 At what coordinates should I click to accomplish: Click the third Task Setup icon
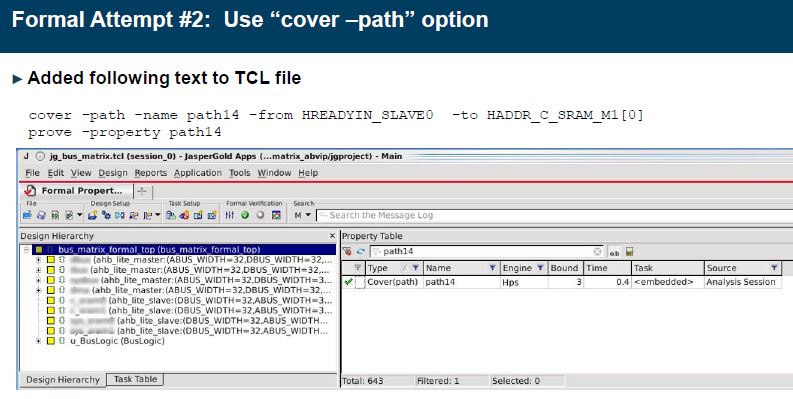(198, 215)
